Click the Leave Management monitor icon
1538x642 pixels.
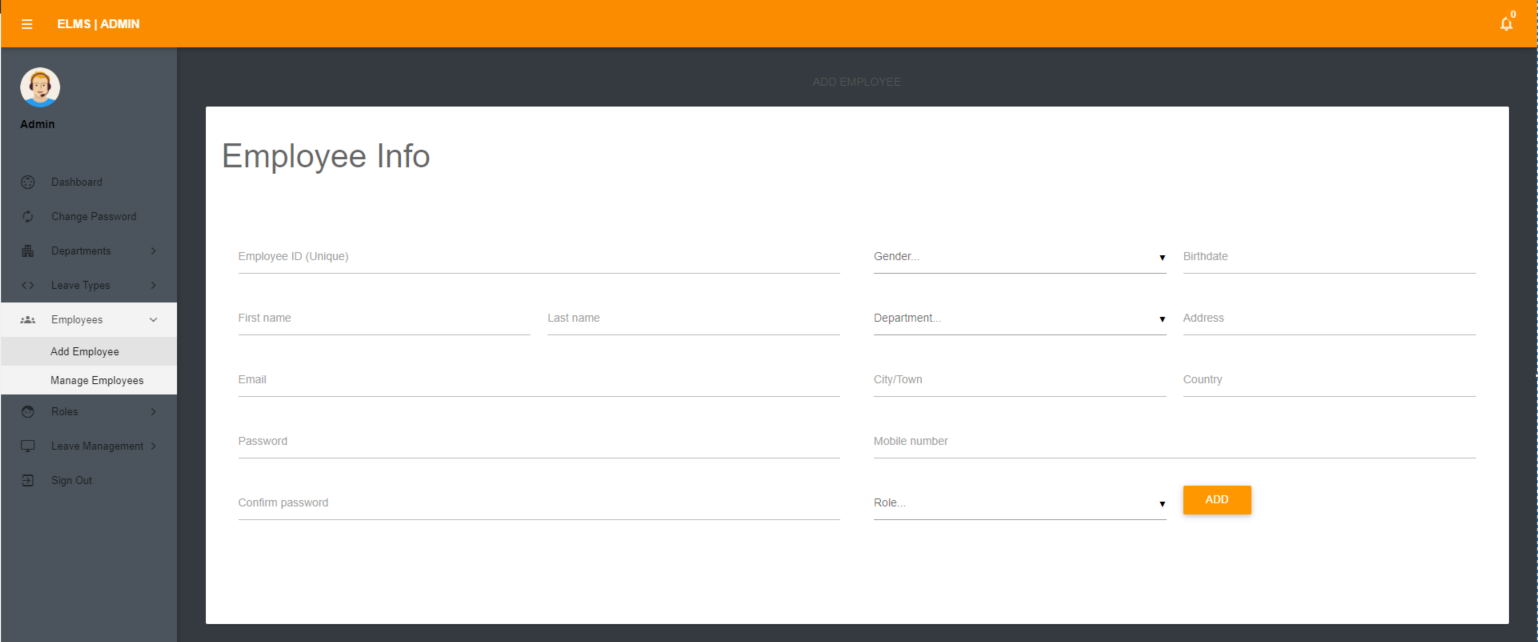tap(27, 446)
